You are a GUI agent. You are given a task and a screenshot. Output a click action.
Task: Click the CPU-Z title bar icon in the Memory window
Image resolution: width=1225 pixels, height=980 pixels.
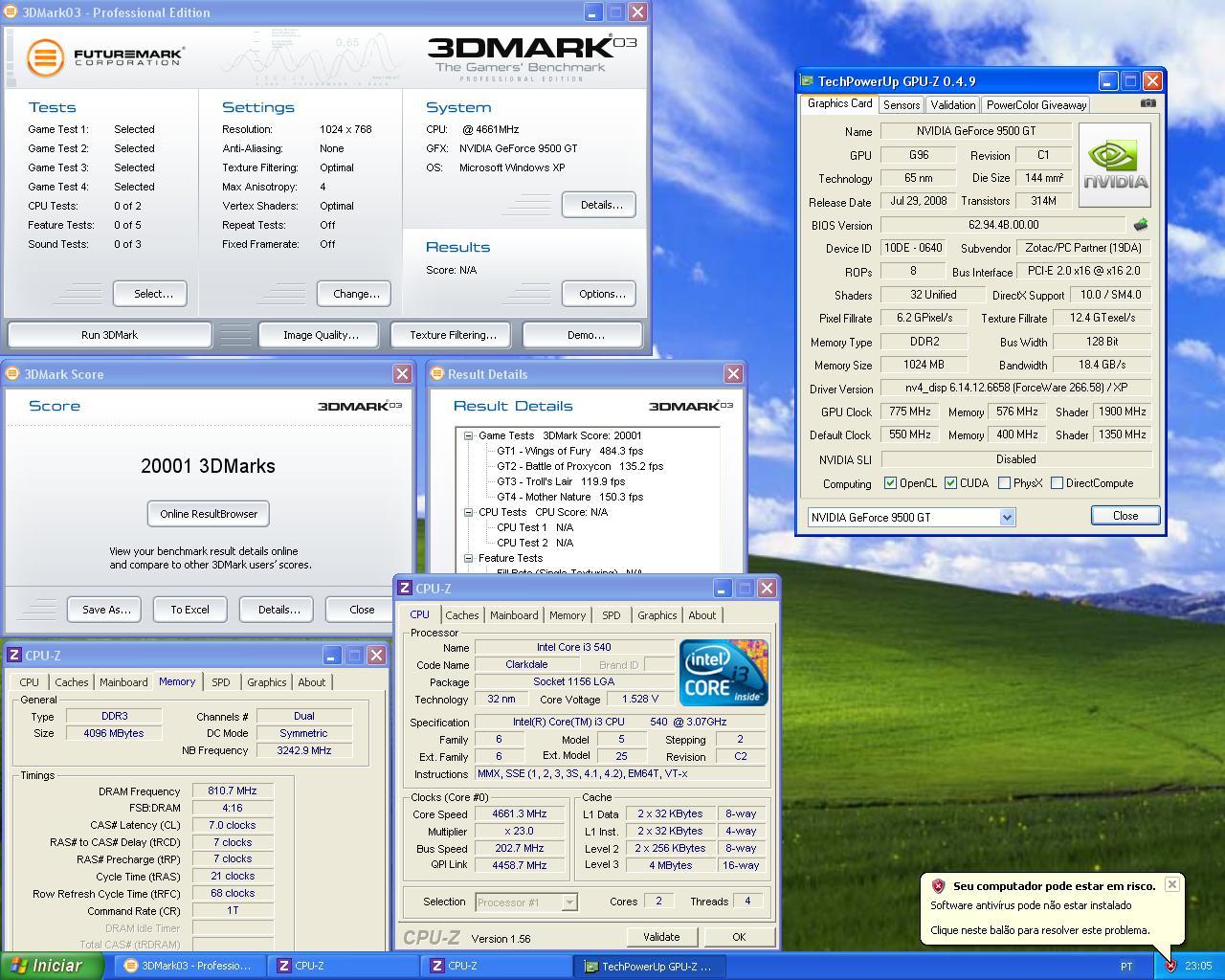(x=14, y=656)
